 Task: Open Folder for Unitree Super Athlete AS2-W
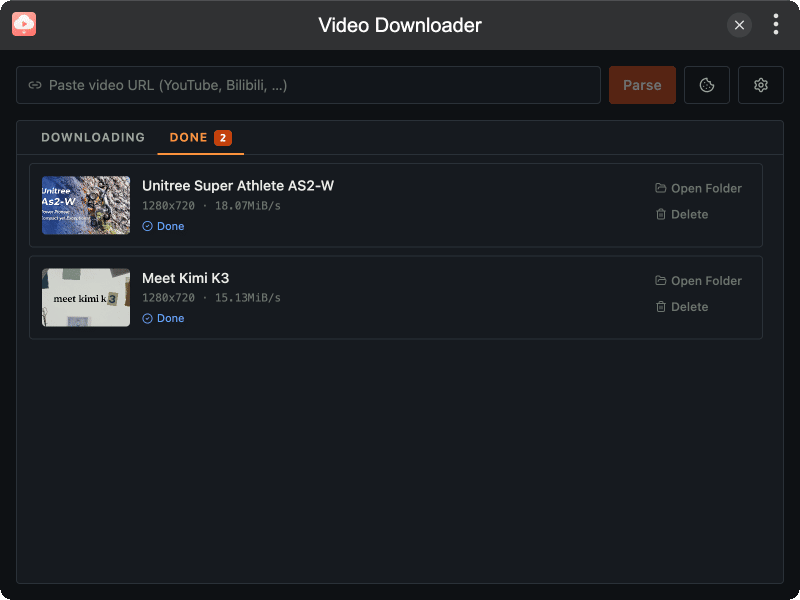[698, 188]
